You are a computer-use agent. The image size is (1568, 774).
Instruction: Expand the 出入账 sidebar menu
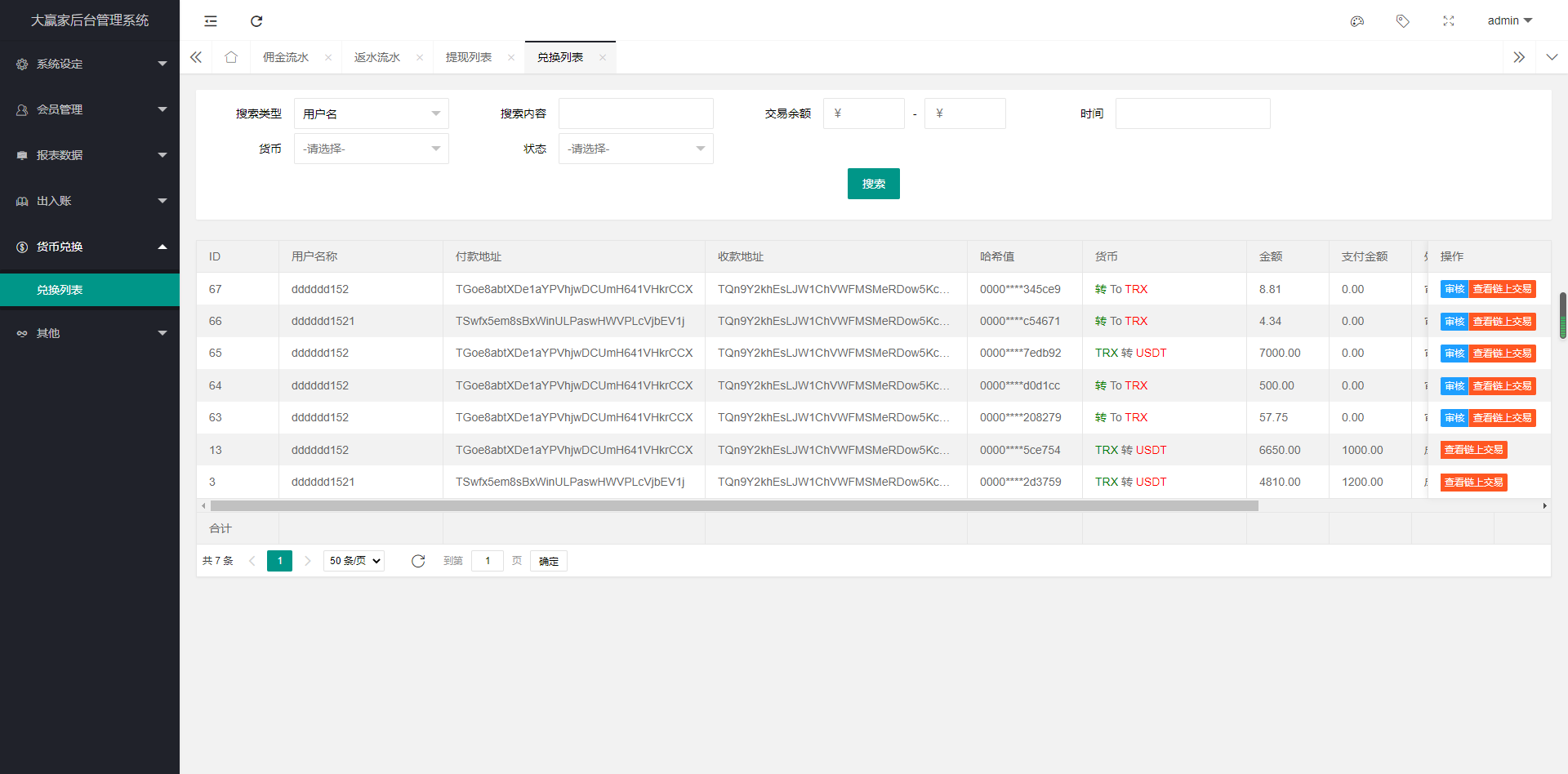(90, 201)
